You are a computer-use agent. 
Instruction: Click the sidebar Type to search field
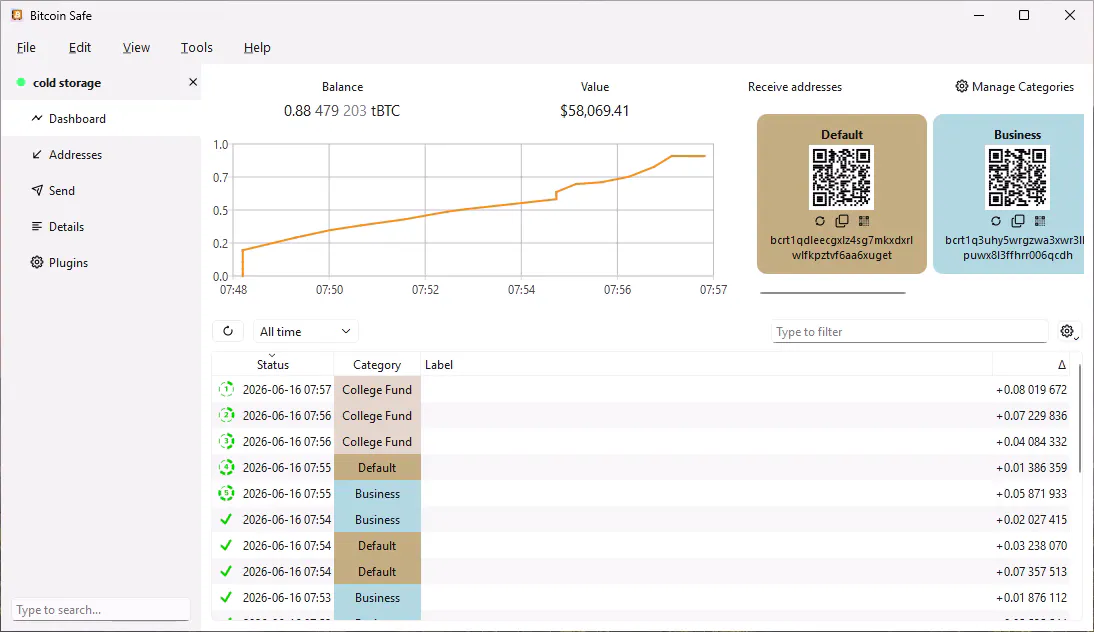(x=100, y=610)
